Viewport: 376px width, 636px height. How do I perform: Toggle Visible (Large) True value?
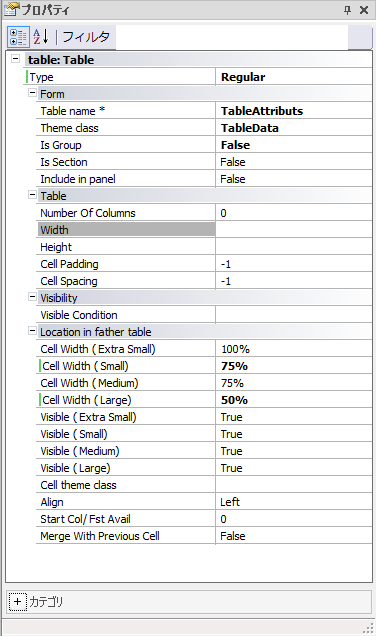(294, 468)
